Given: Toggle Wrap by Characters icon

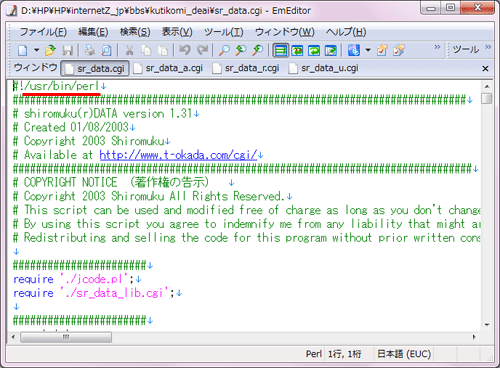Looking at the screenshot, I should (x=297, y=50).
